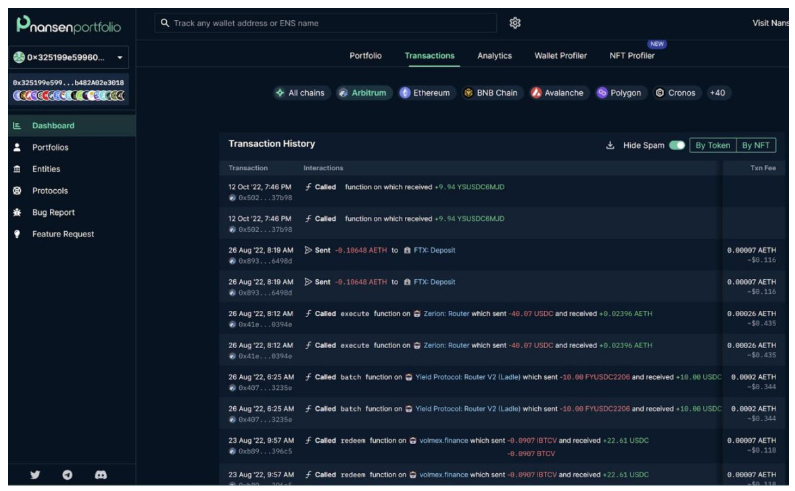The image size is (795, 491).
Task: Click the 0x325199e599...b482A02e3018 address text
Action: click(68, 83)
